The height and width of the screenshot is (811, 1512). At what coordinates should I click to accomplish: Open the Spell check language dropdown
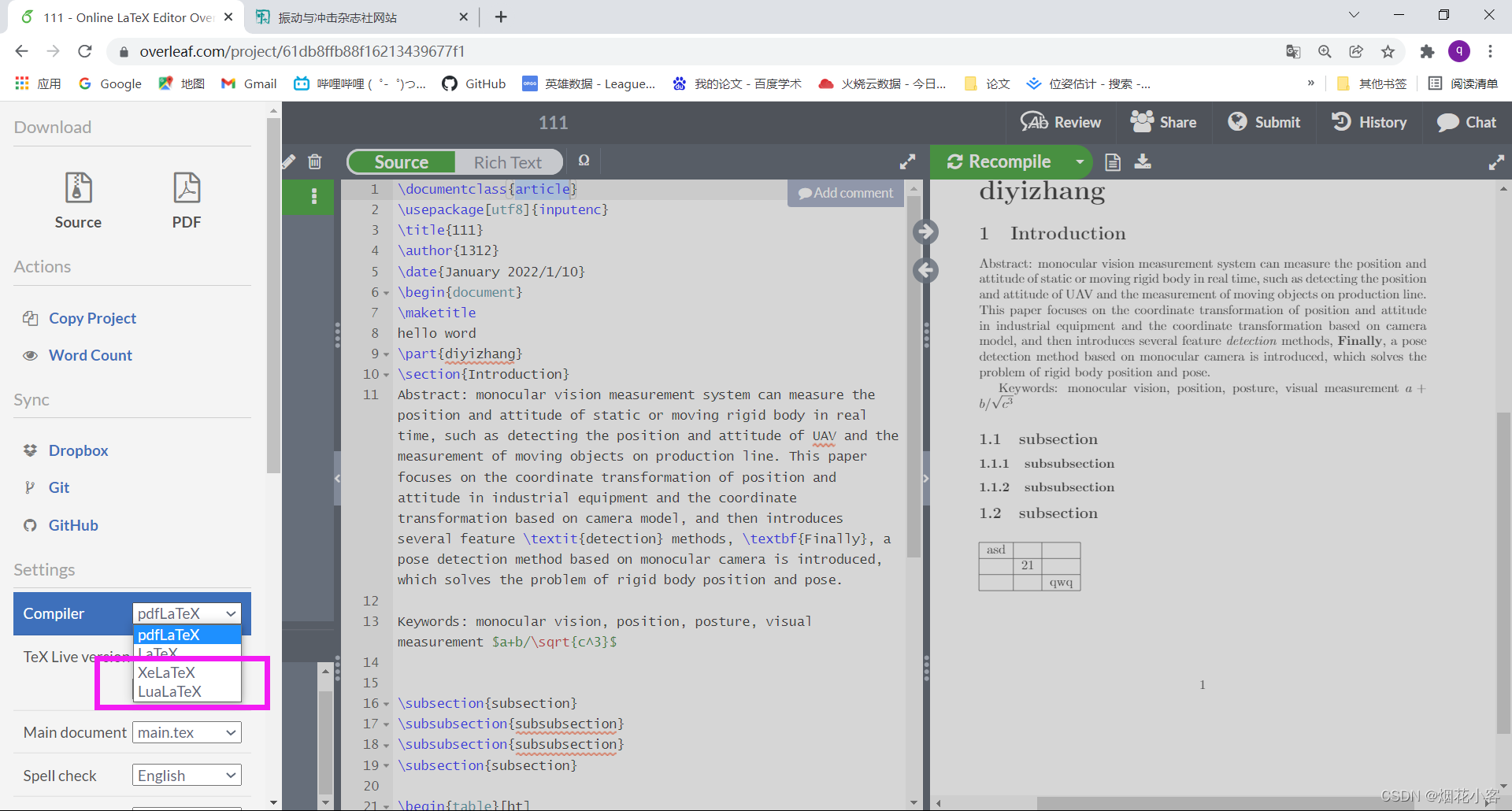pyautogui.click(x=187, y=776)
